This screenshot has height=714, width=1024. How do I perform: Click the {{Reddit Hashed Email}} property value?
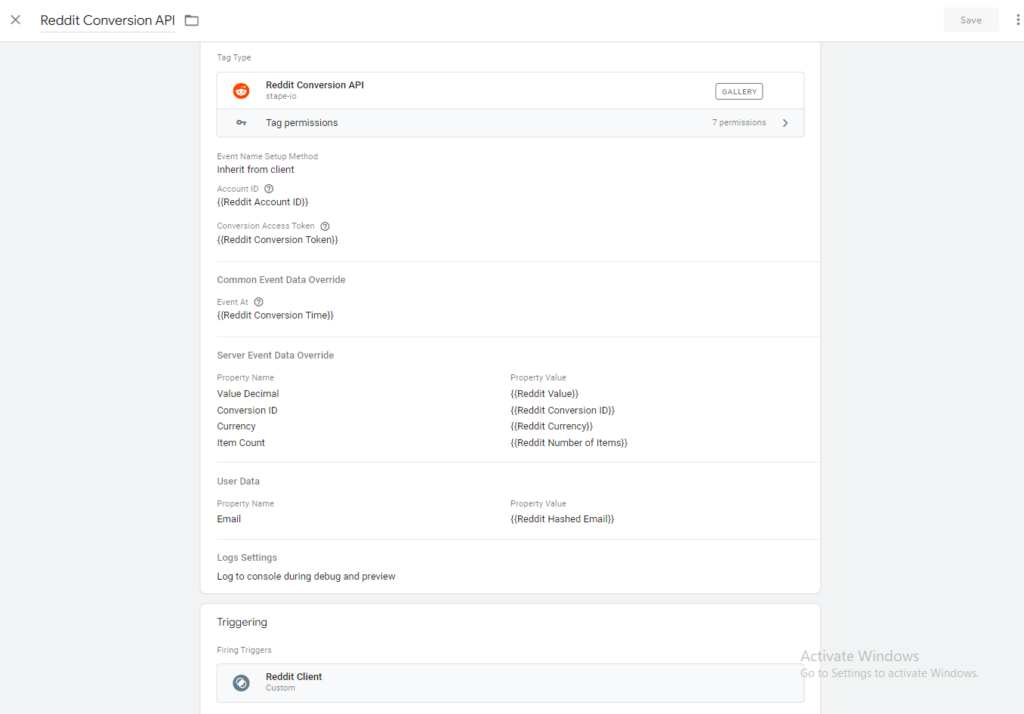(562, 519)
